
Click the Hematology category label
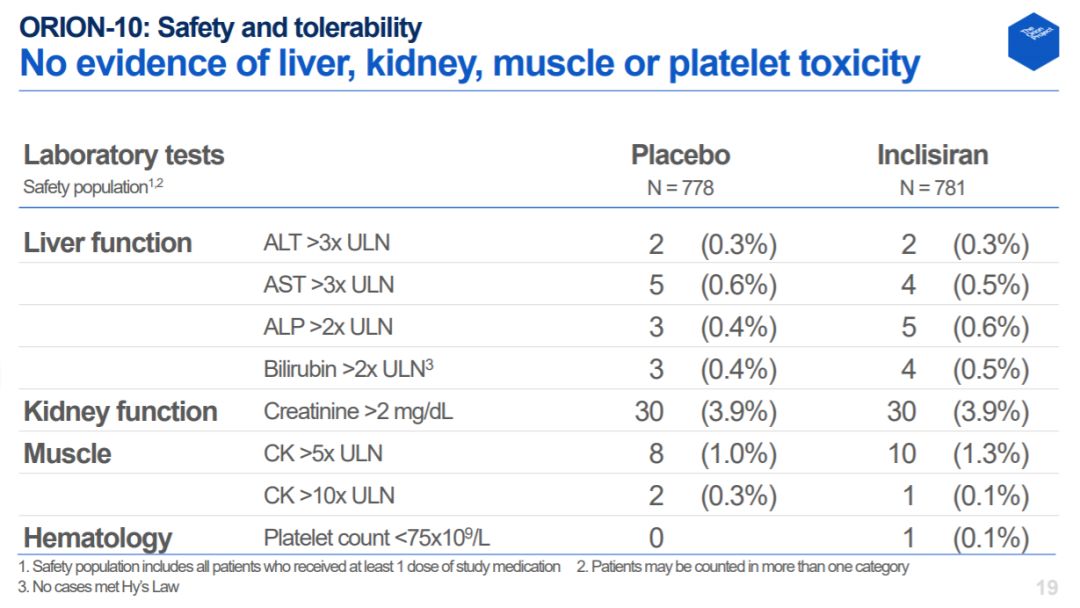[98, 538]
